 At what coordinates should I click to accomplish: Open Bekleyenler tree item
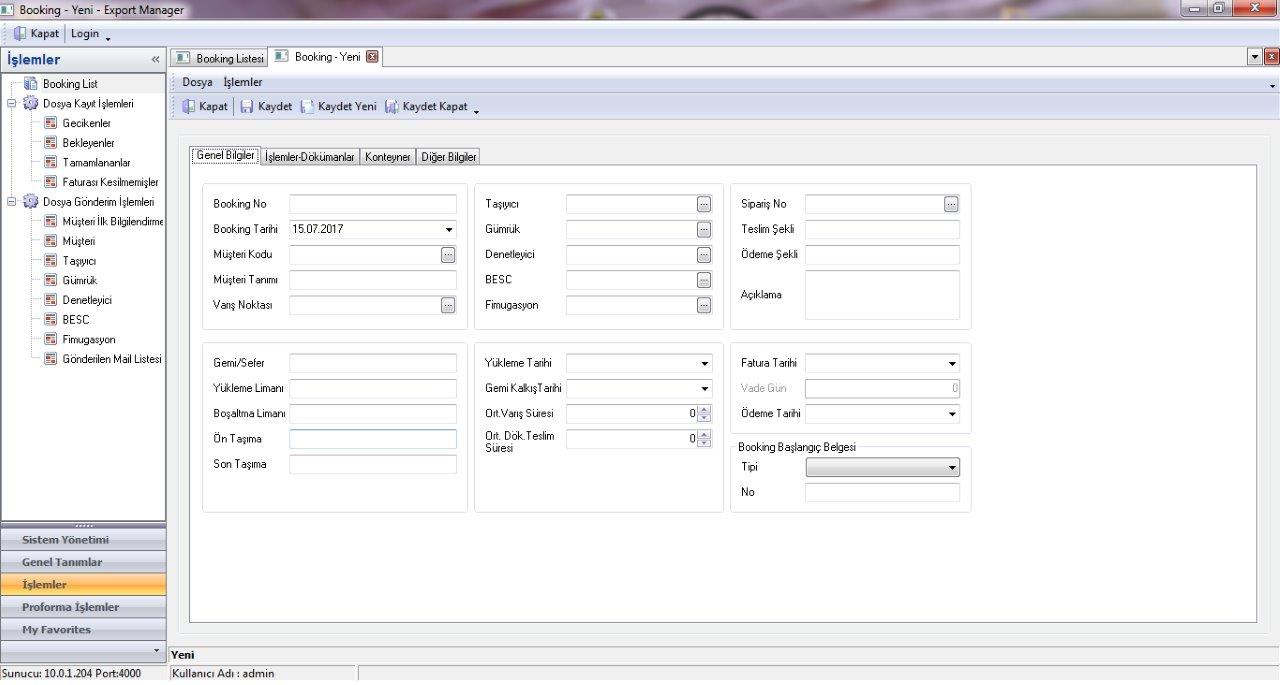[88, 143]
